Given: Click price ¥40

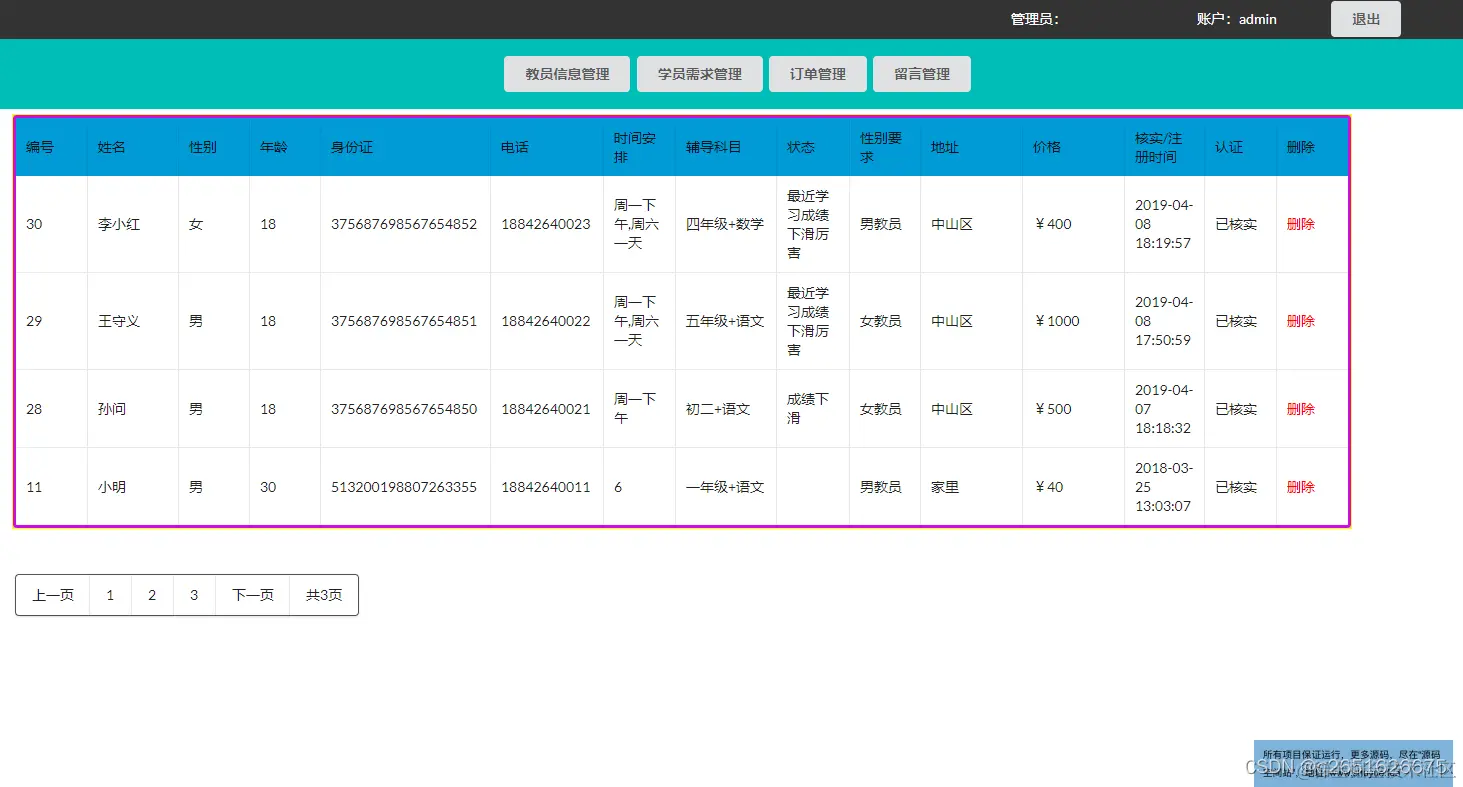Looking at the screenshot, I should 1049,487.
